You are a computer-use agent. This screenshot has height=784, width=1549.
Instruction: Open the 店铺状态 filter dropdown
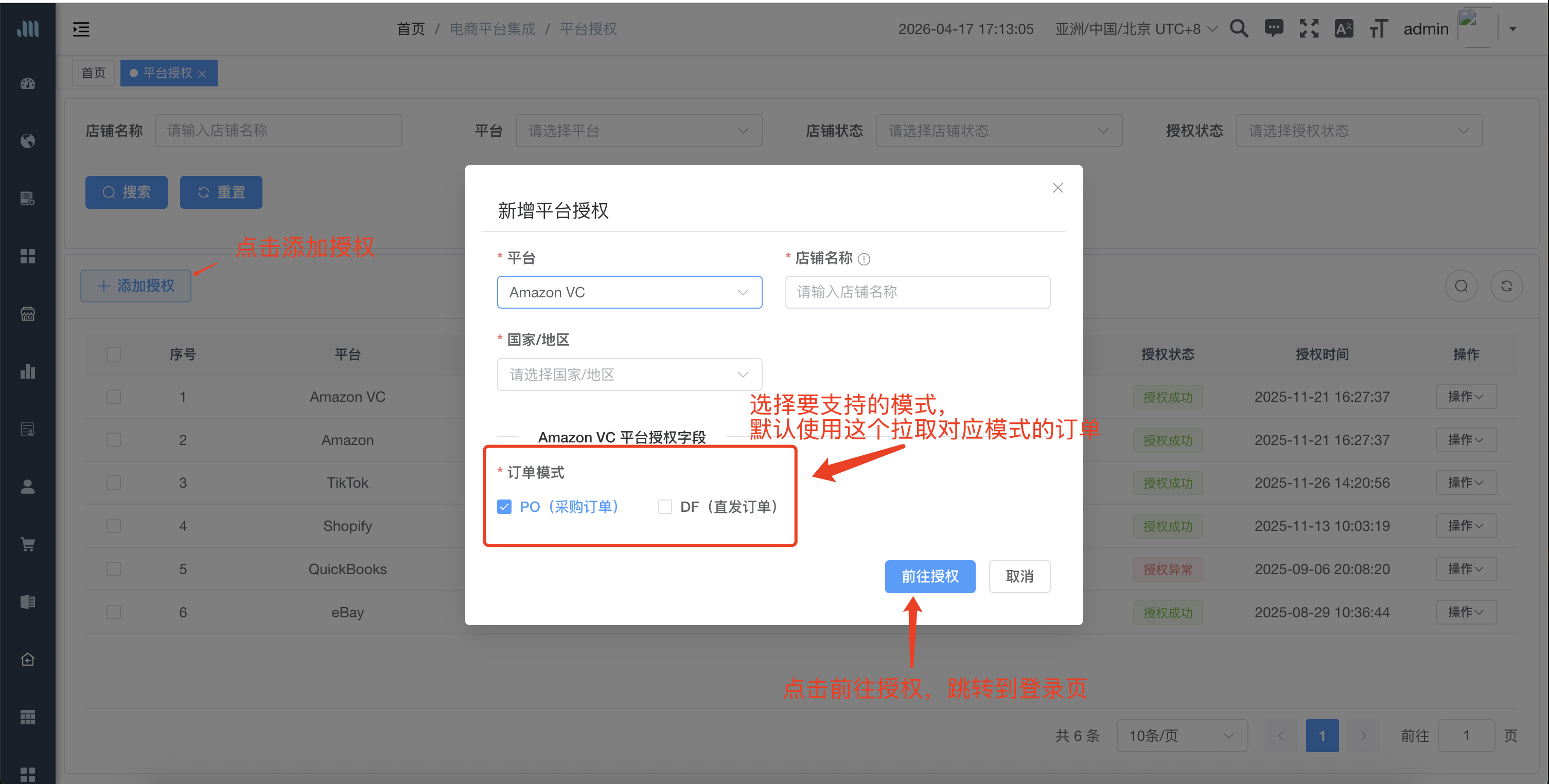pos(999,131)
